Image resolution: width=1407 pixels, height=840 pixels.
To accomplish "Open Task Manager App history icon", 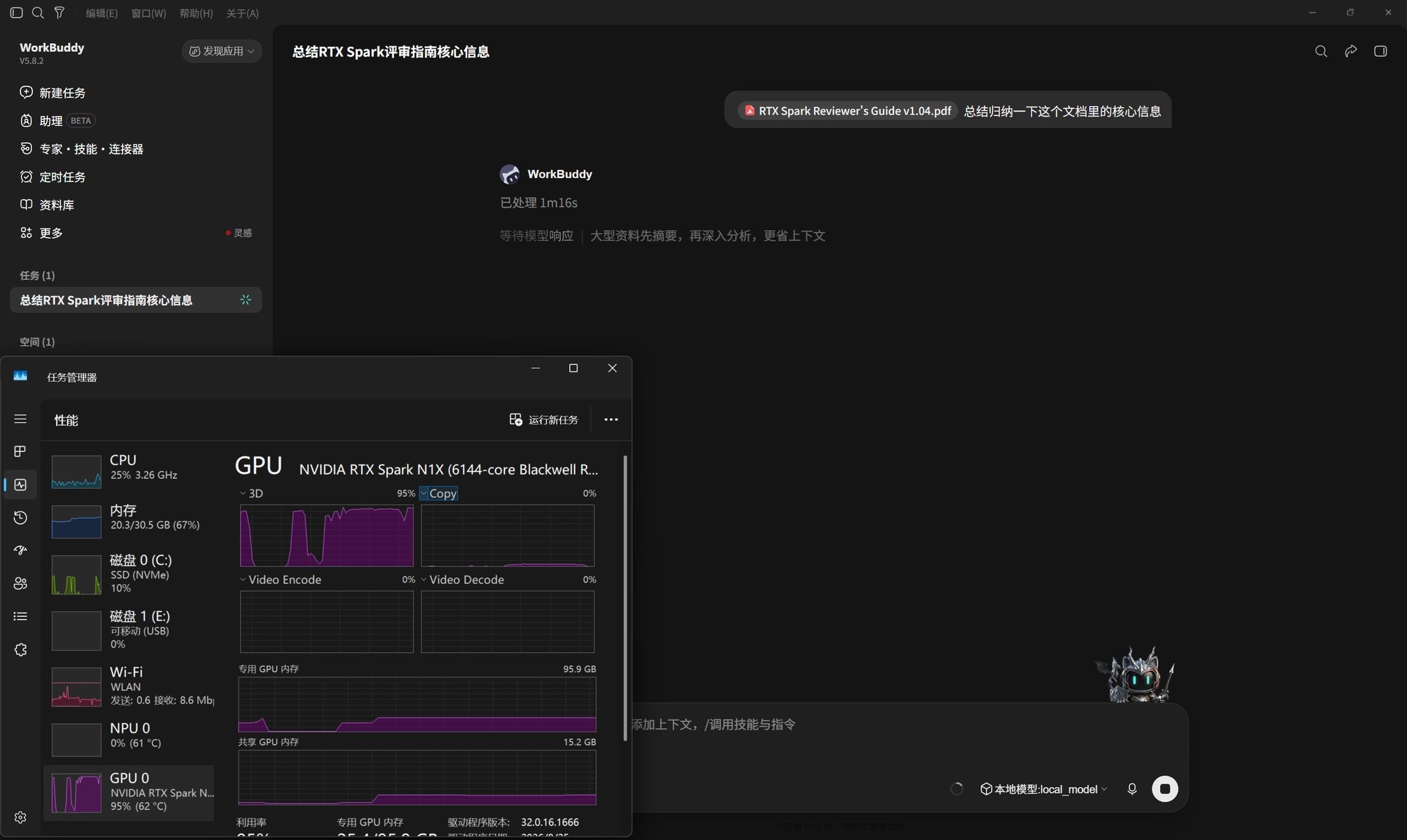I will (x=20, y=518).
